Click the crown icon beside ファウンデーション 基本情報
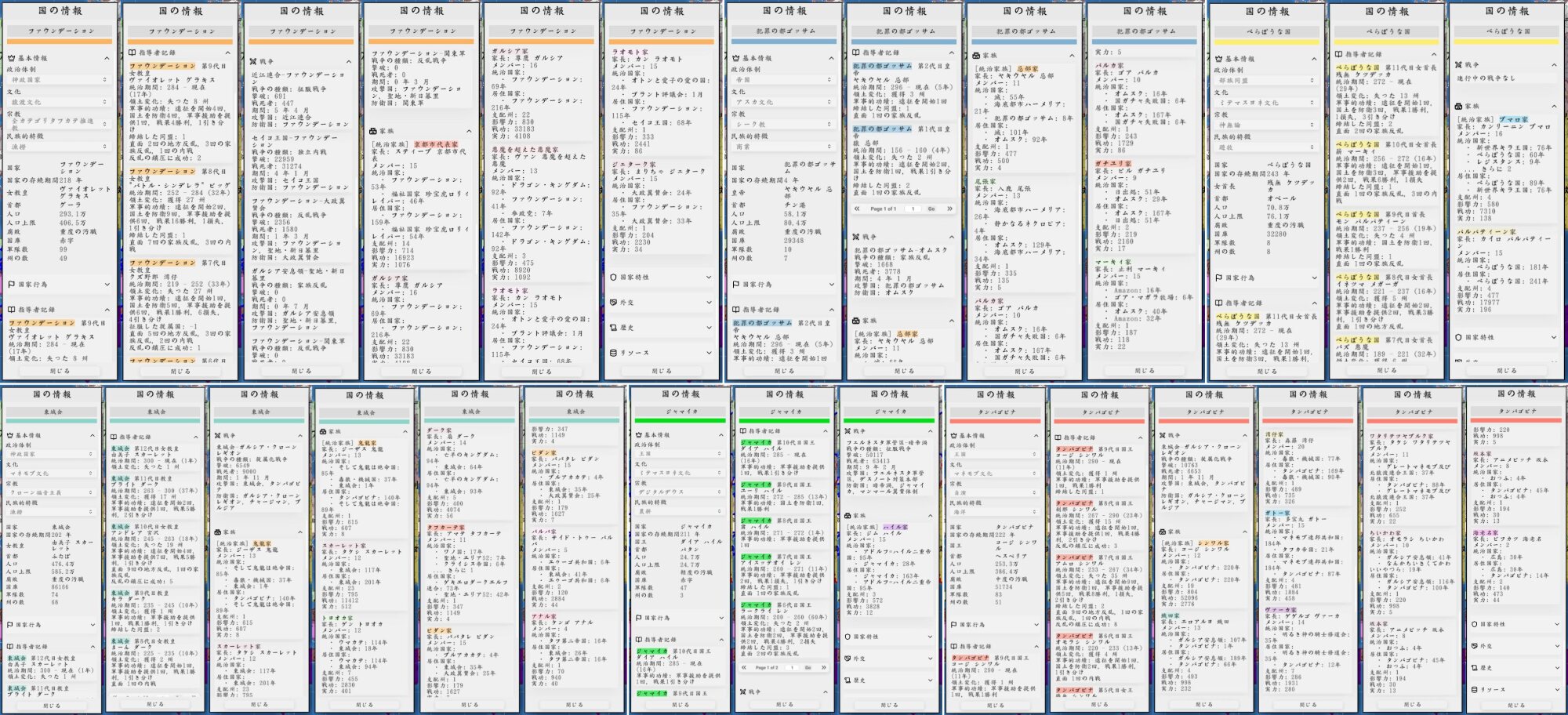Screen dimensions: 1568x715 (11, 58)
